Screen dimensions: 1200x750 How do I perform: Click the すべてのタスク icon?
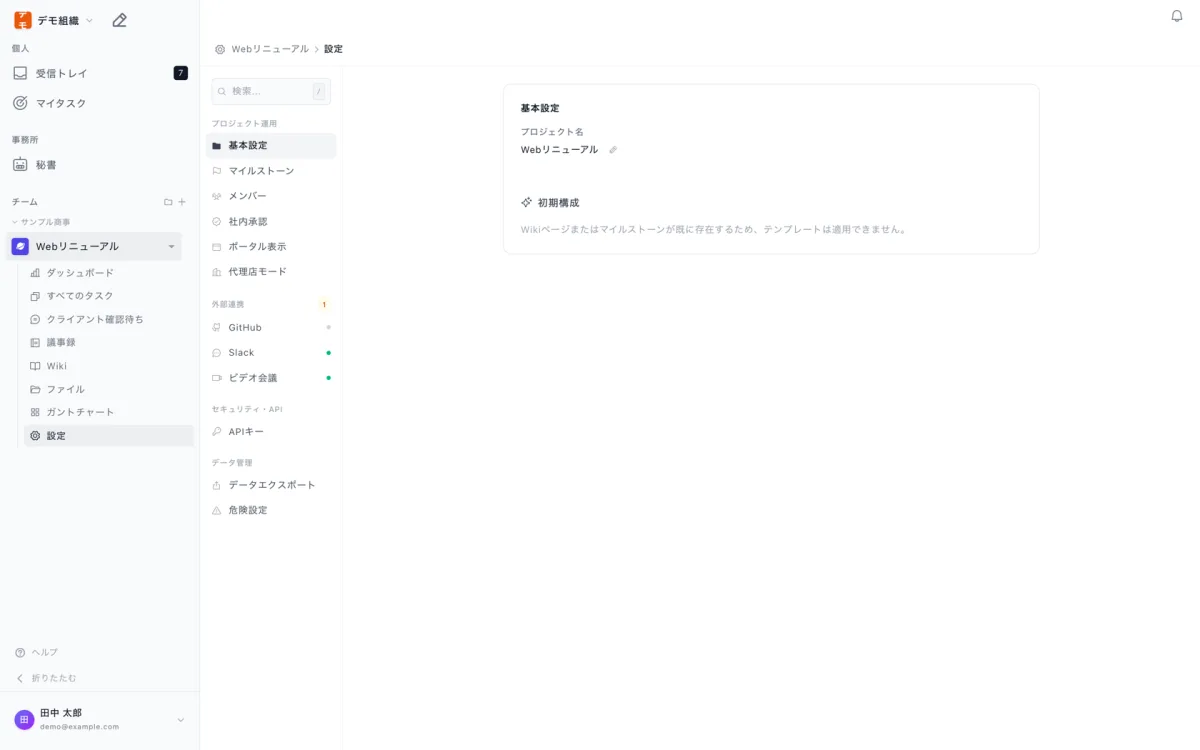coord(35,296)
